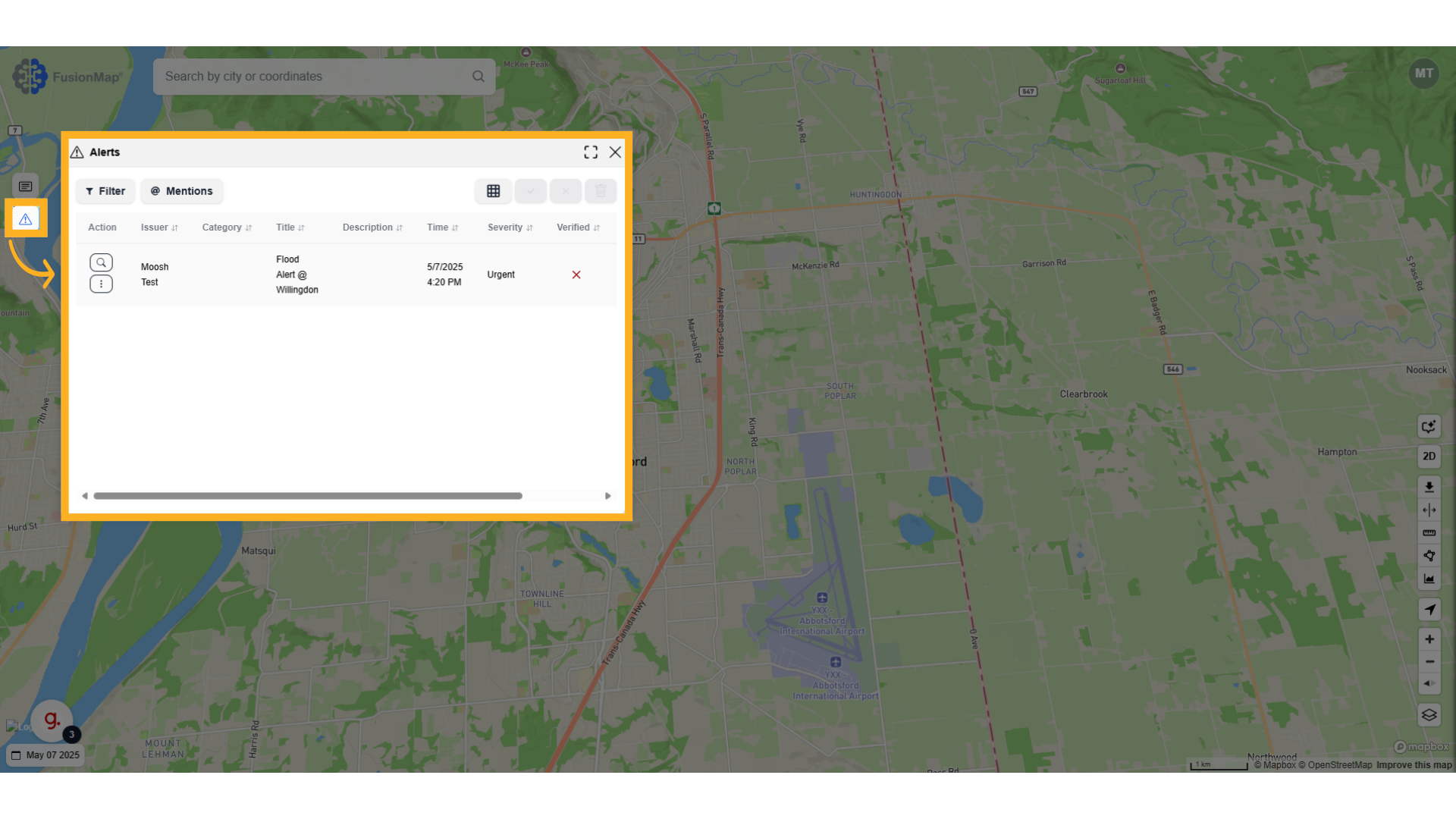This screenshot has height=819, width=1456.
Task: Click the red unverified X for Flood Alert
Action: 576,275
